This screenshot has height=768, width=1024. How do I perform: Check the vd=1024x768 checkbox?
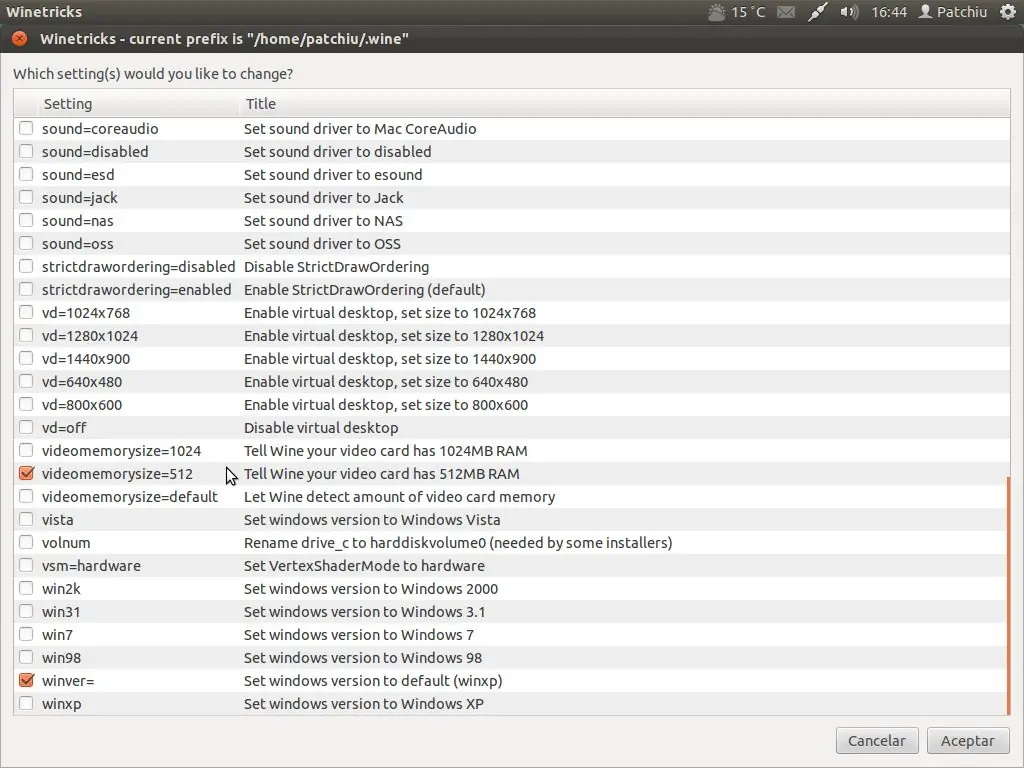pos(26,312)
